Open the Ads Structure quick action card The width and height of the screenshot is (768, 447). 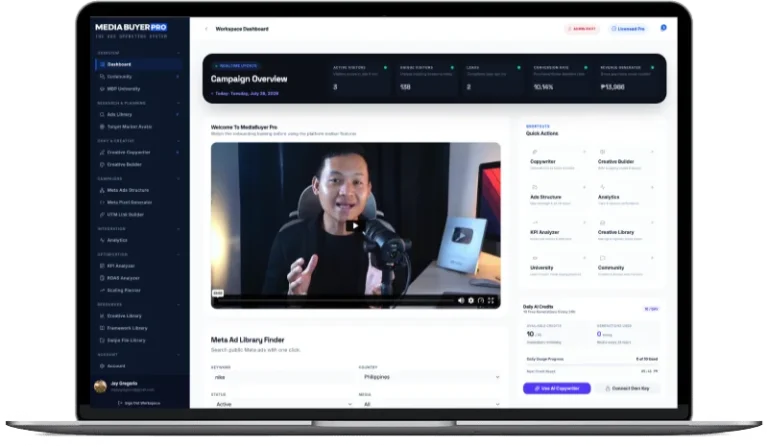click(x=558, y=195)
